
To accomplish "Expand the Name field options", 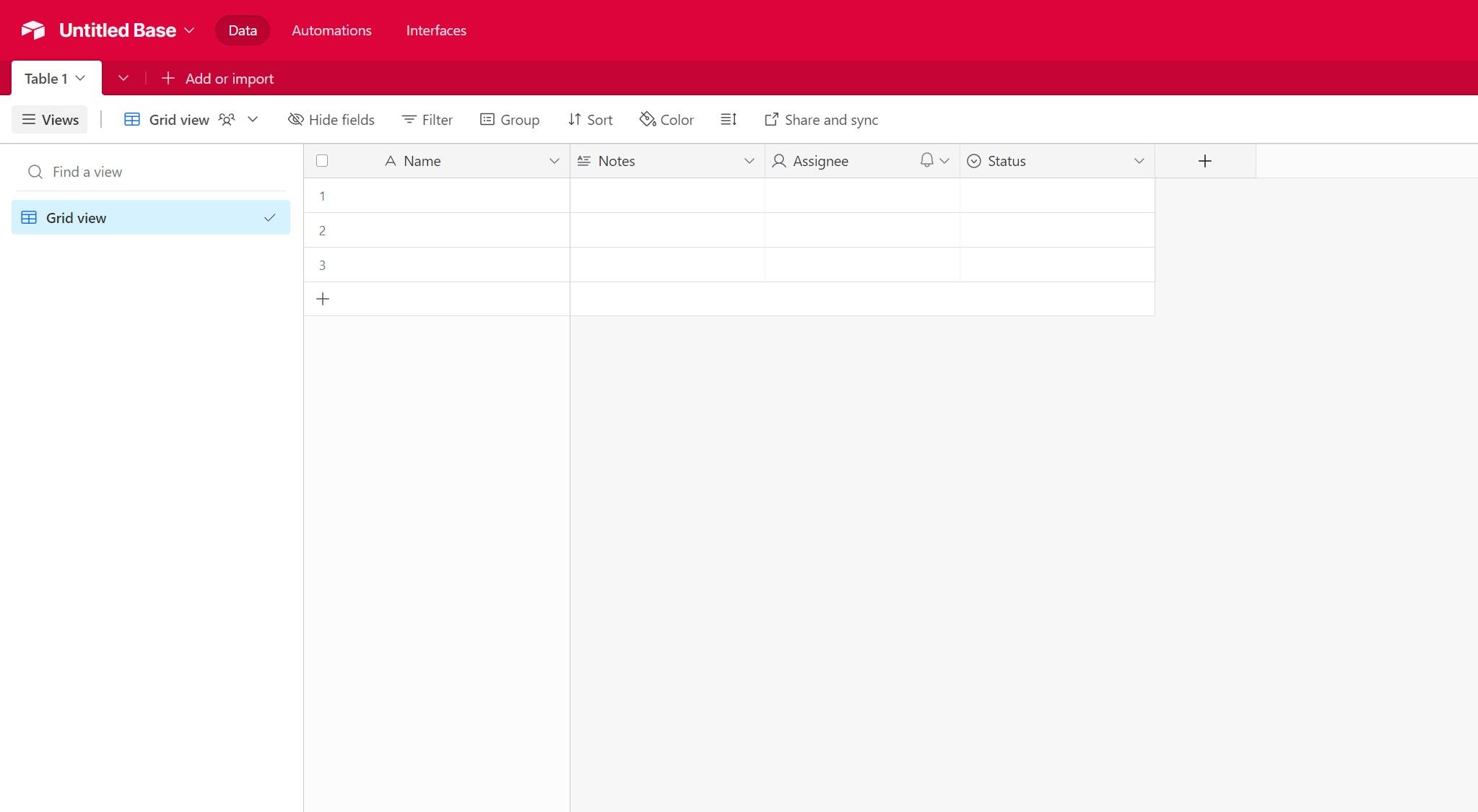I will coord(555,160).
